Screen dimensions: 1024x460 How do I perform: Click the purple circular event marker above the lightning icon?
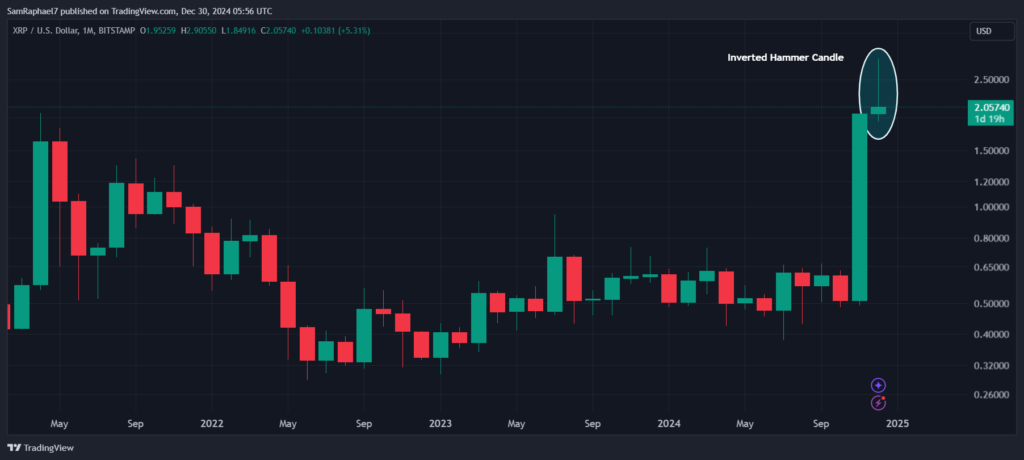[x=878, y=384]
